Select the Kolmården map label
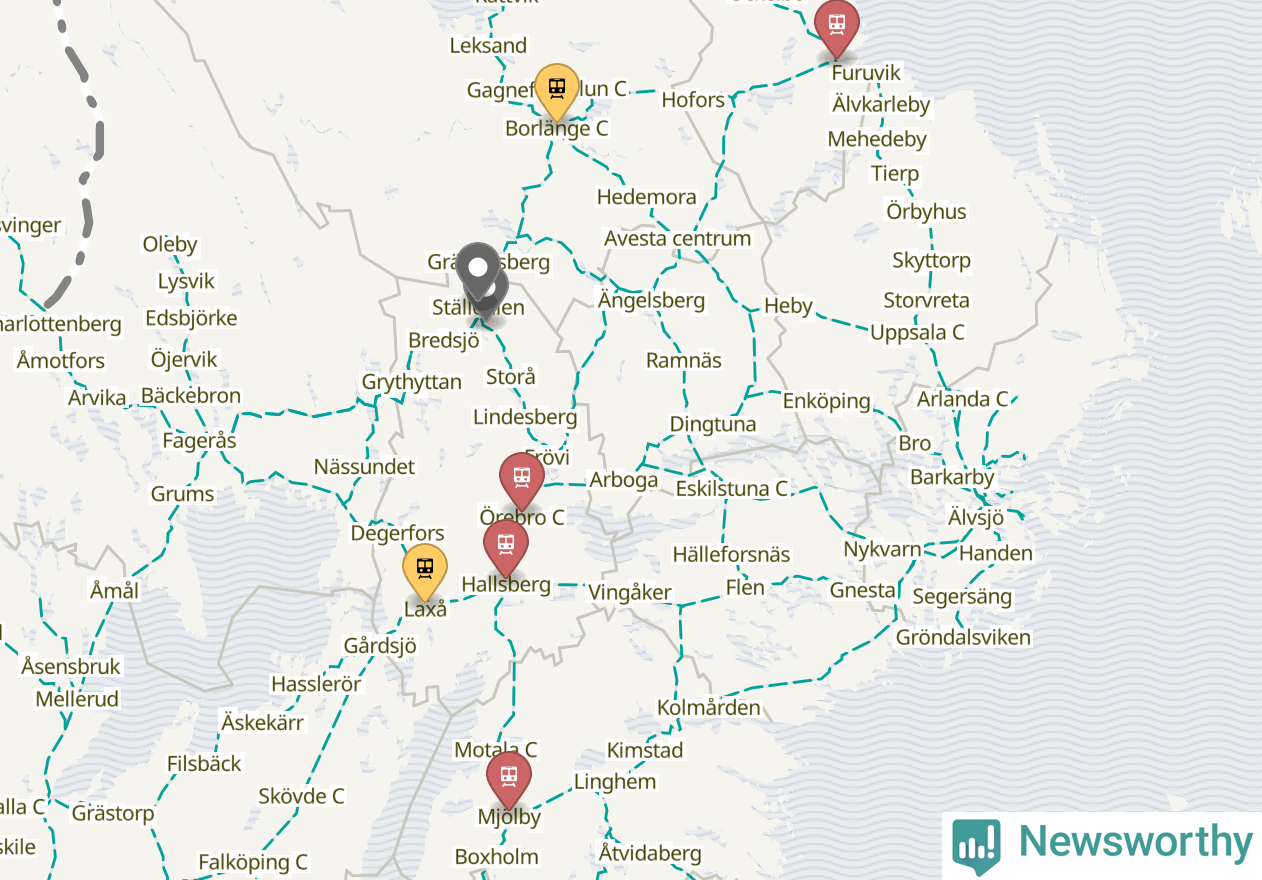The height and width of the screenshot is (880, 1262). pyautogui.click(x=708, y=708)
